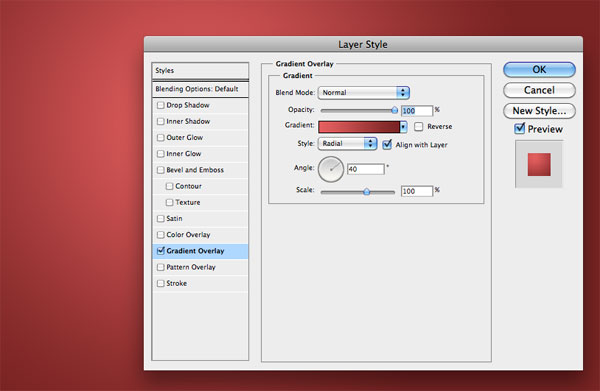
Task: Open Color Overlay settings via its label
Action: coord(188,235)
